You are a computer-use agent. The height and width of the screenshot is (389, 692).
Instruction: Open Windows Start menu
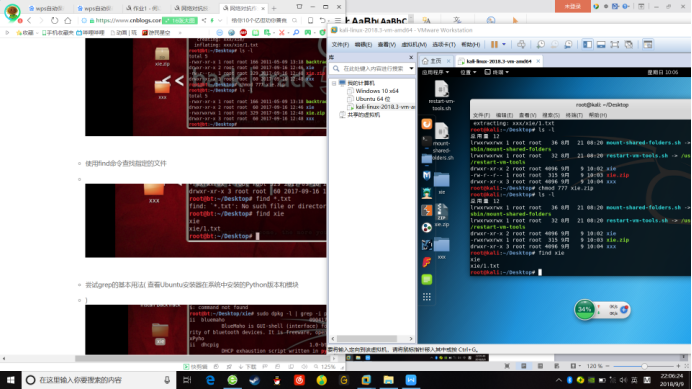coord(11,380)
